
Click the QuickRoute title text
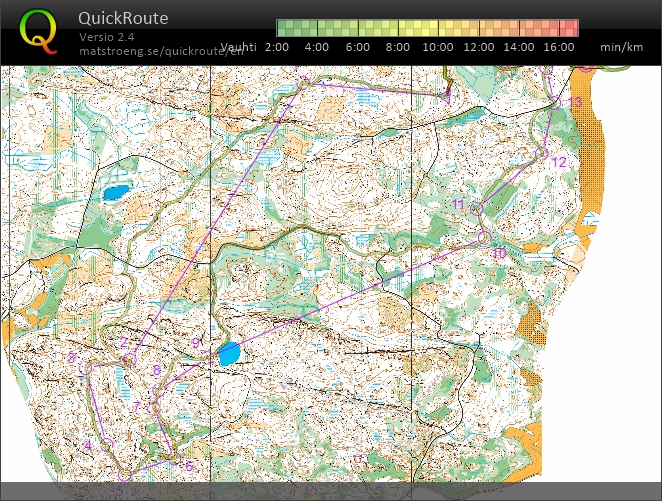click(123, 19)
